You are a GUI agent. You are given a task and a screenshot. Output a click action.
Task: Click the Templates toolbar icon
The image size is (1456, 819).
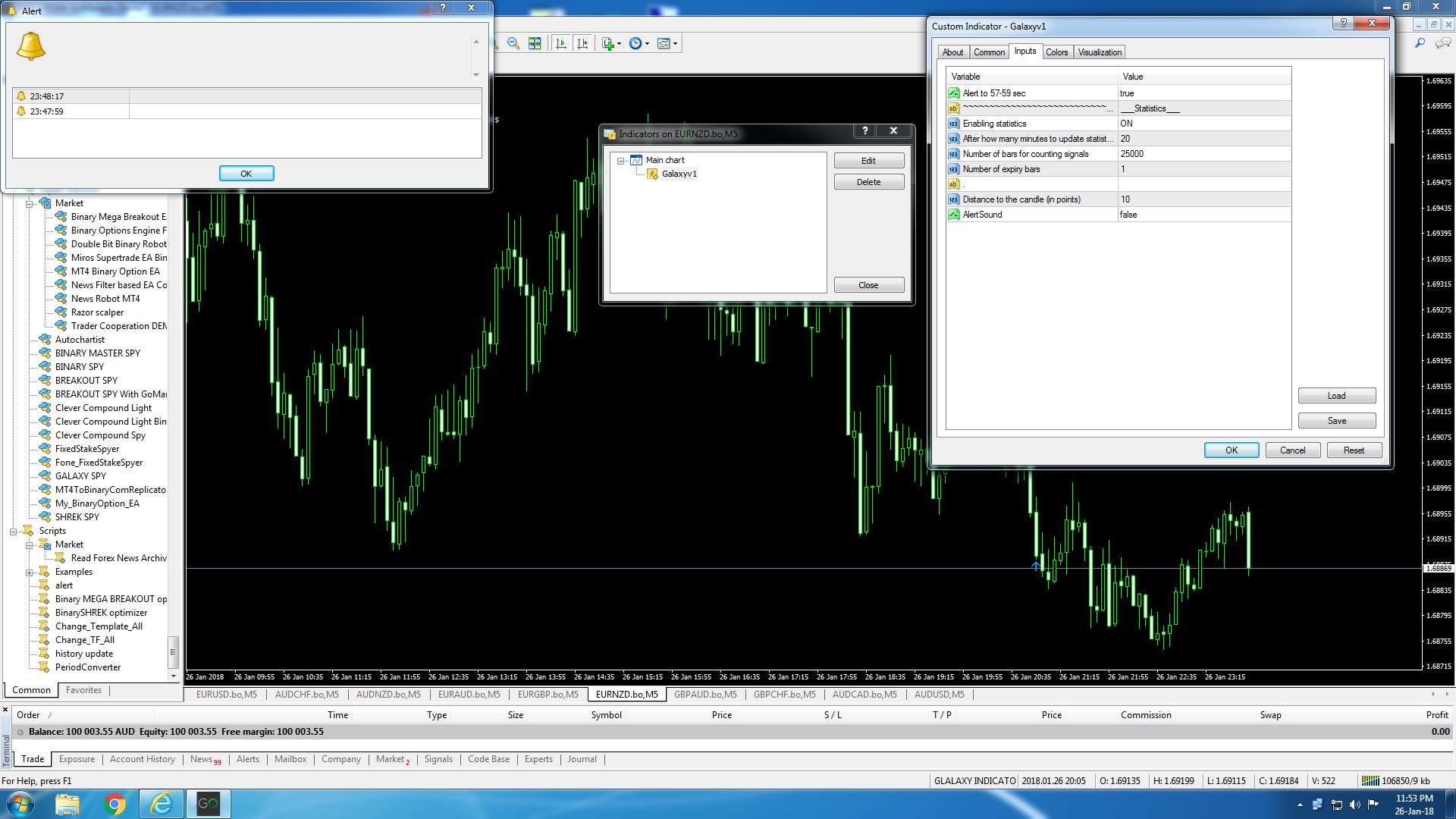664,44
